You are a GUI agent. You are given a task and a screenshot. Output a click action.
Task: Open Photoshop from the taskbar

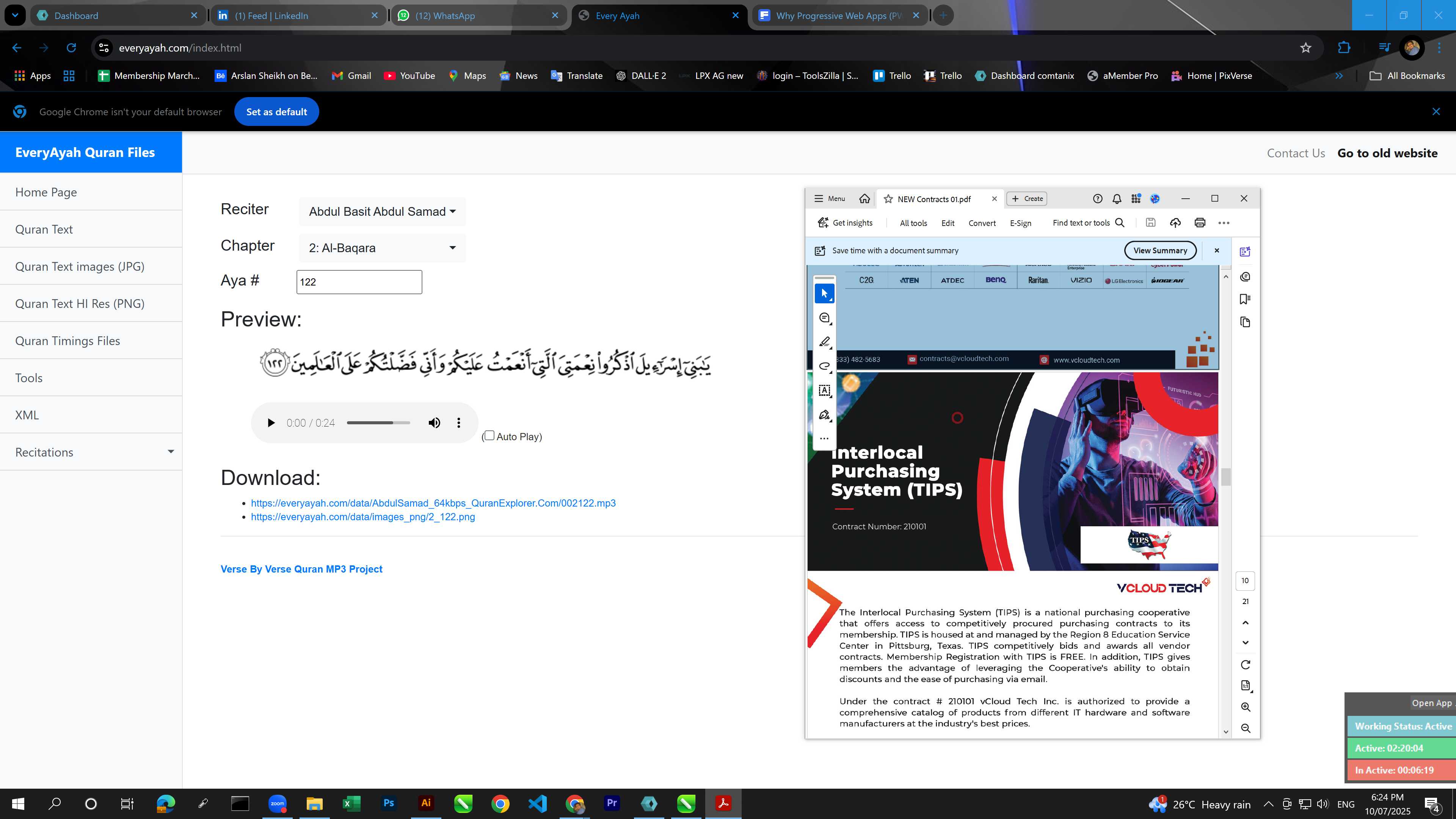pyautogui.click(x=388, y=804)
